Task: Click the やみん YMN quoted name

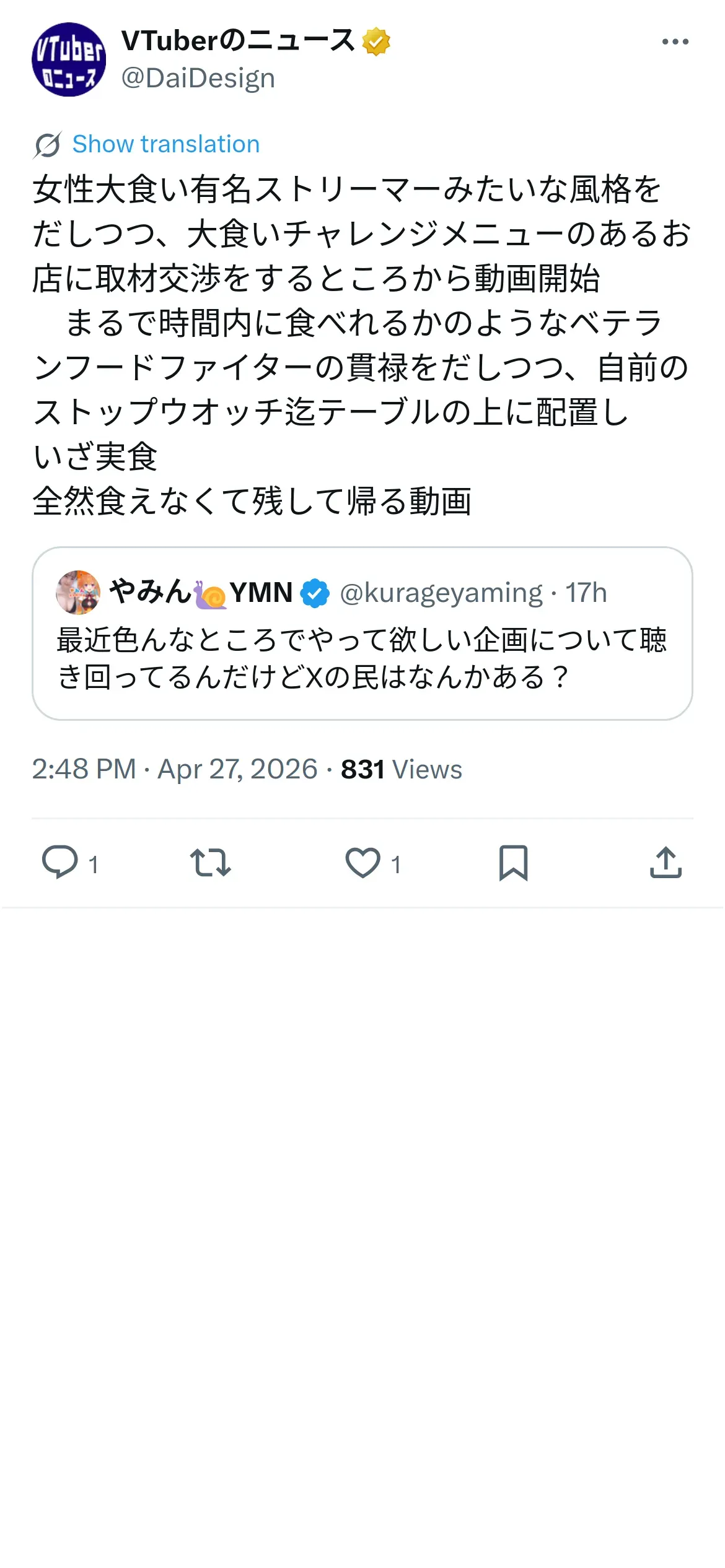Action: (x=201, y=592)
